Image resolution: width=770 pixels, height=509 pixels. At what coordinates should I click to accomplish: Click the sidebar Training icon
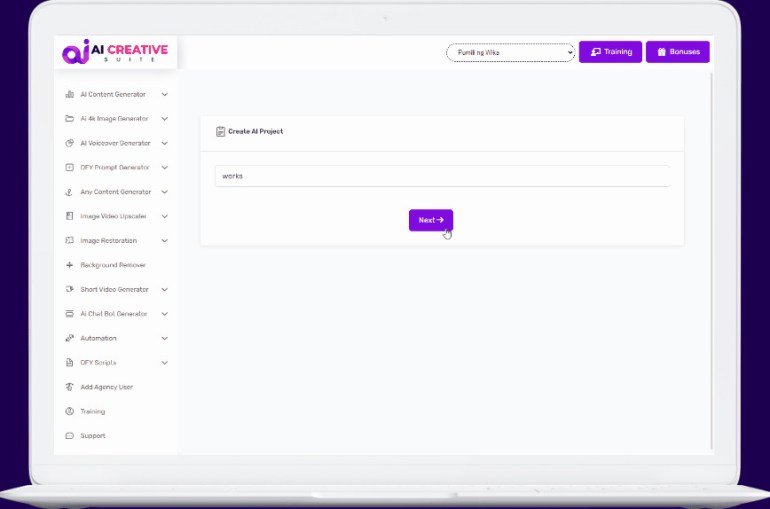[70, 411]
